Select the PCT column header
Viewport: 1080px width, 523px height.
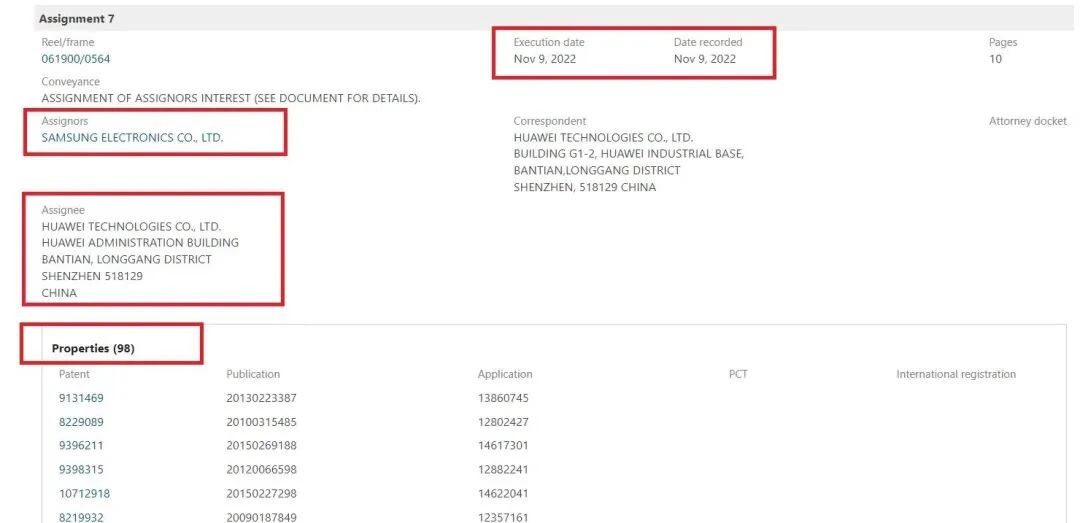[738, 375]
